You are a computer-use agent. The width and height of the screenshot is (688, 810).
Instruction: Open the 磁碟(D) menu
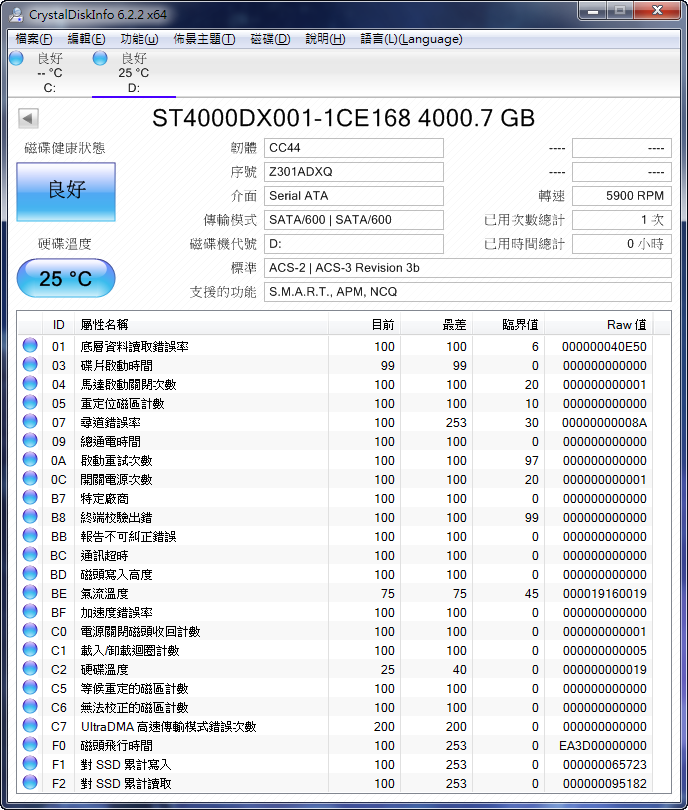click(270, 39)
